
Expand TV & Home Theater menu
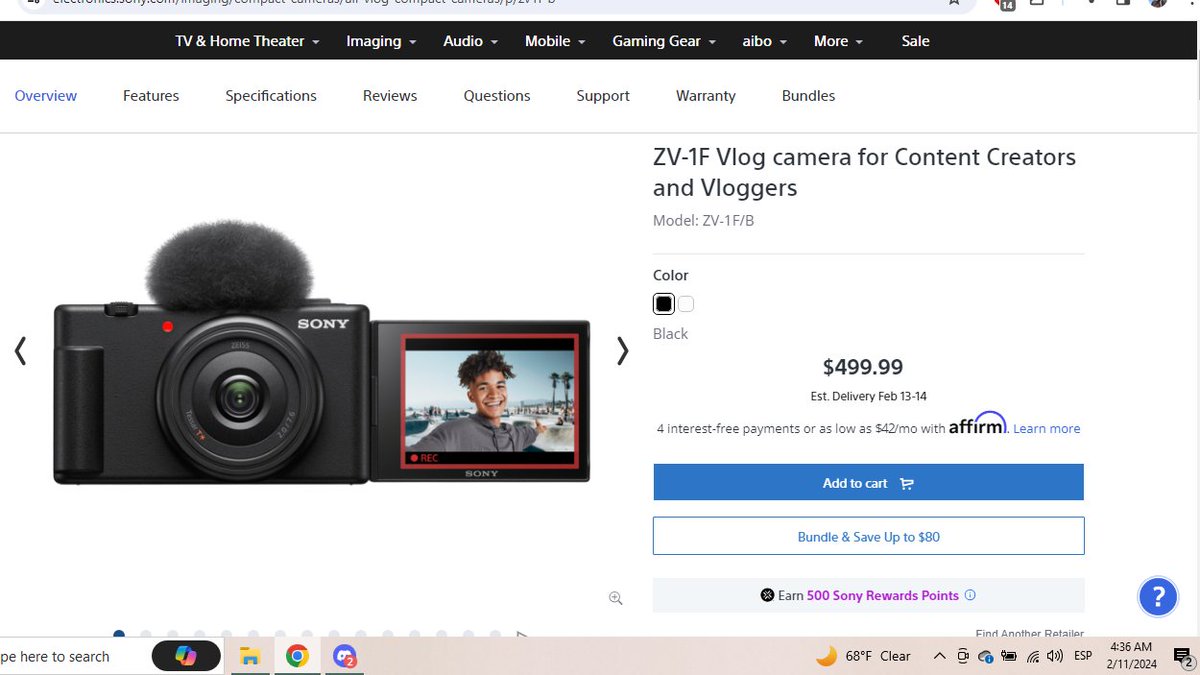click(x=247, y=41)
